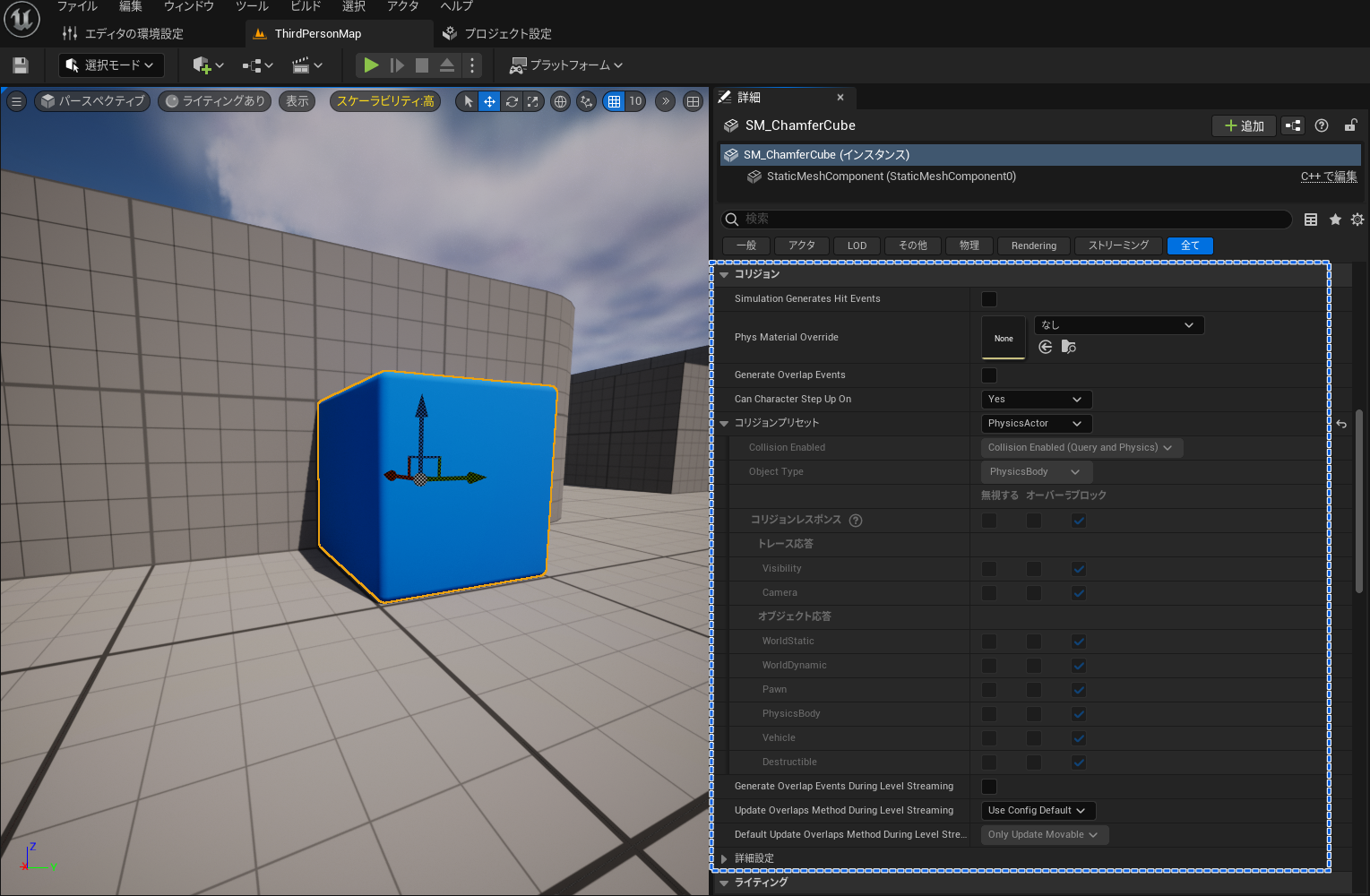This screenshot has width=1370, height=896.
Task: Check Generate Overlap Events During Level Streaming
Action: tap(989, 787)
